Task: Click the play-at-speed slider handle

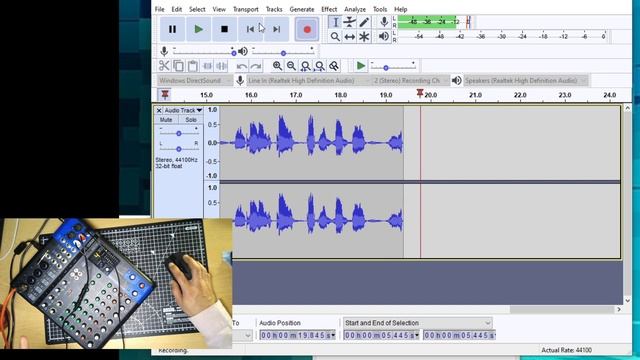Action: coord(386,68)
